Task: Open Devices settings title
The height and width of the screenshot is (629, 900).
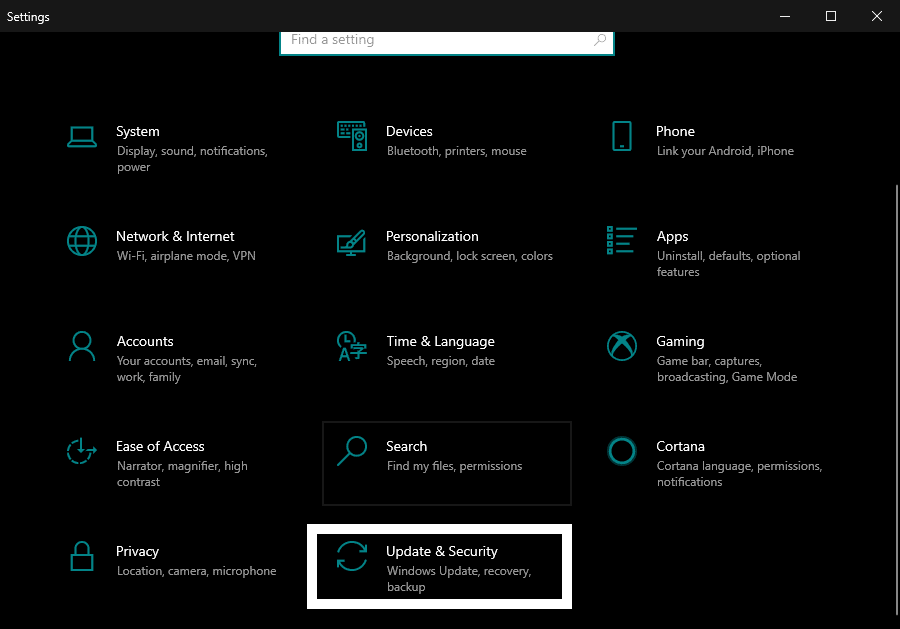Action: (x=409, y=131)
